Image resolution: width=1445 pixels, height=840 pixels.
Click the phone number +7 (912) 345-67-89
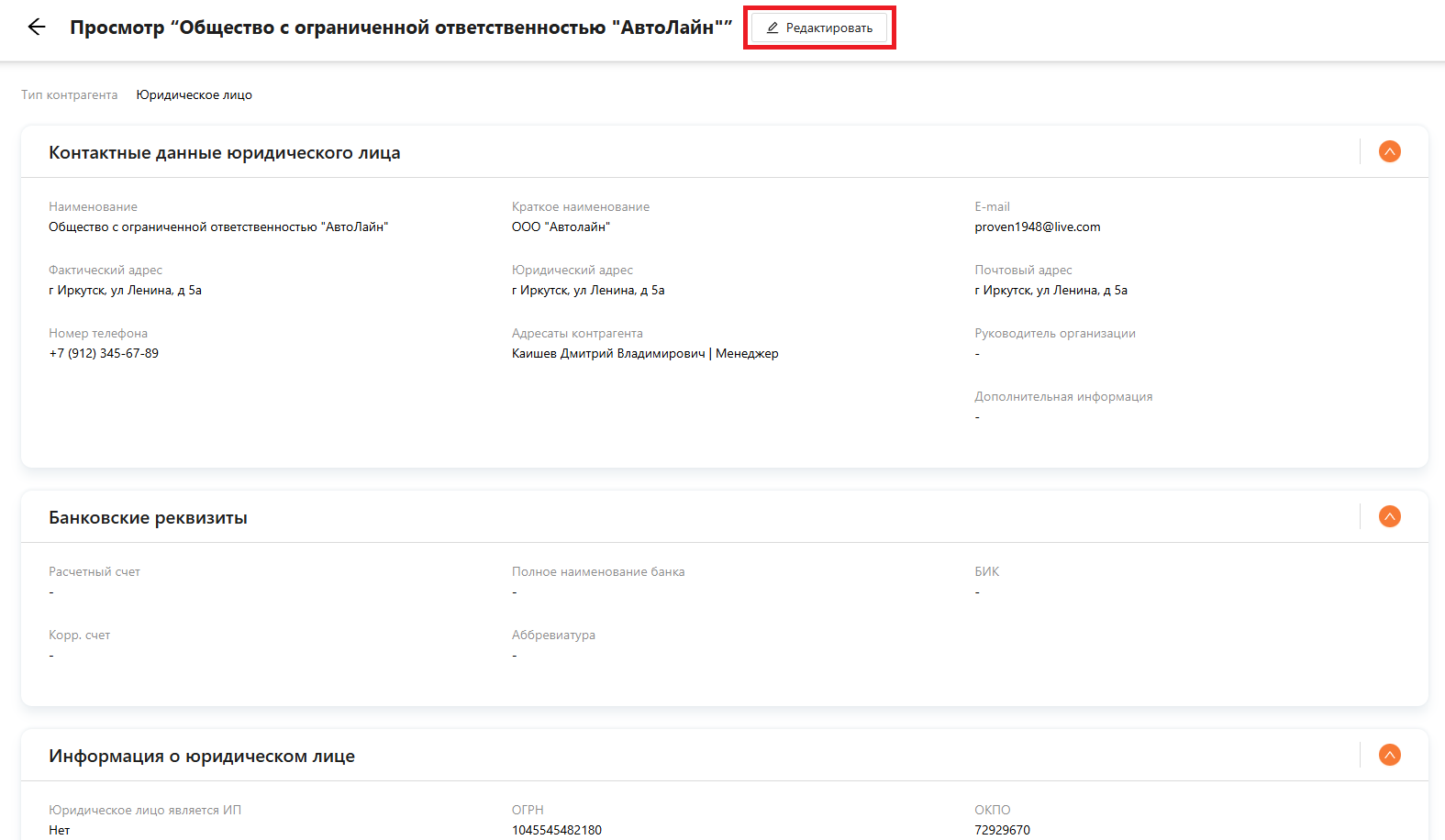(x=104, y=353)
